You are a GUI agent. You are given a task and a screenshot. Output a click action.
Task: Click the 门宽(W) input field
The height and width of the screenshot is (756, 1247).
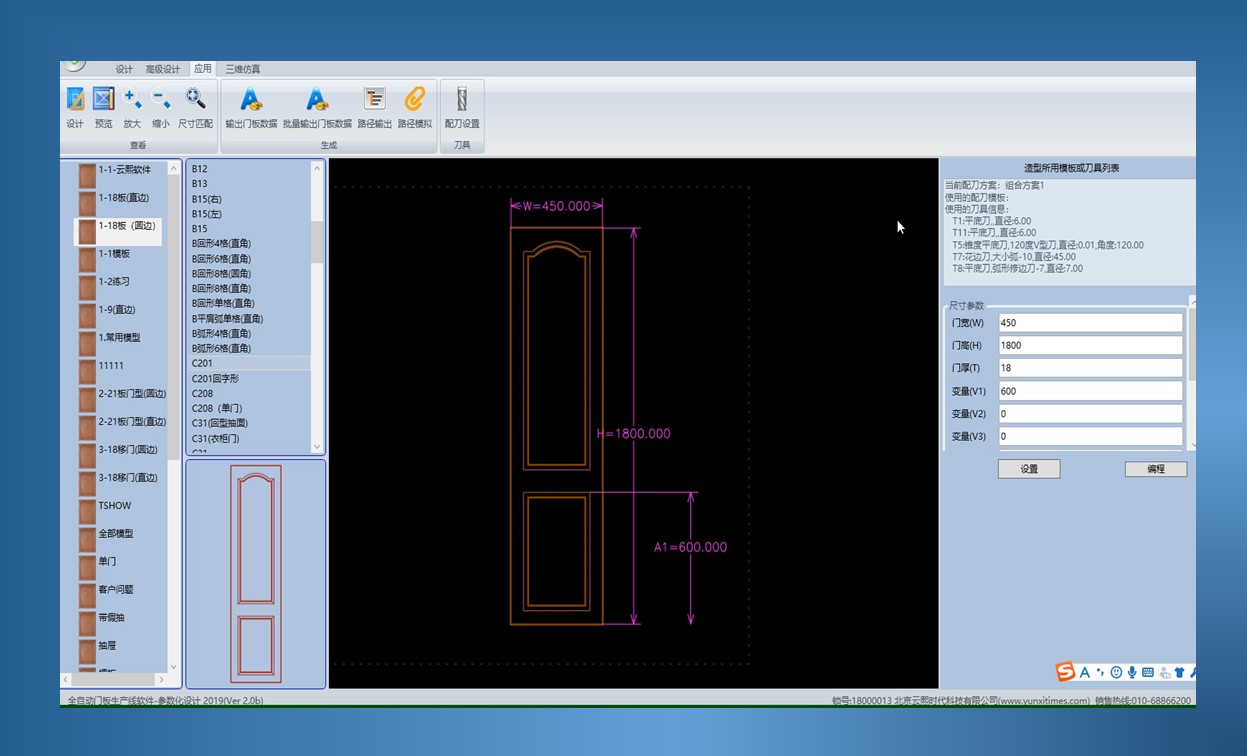(x=1089, y=323)
